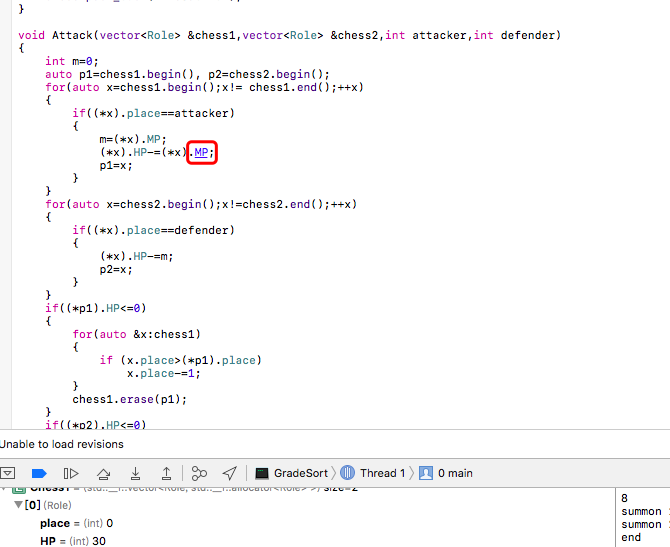
Task: Click the GradeSort terminal icon
Action: coord(262,473)
